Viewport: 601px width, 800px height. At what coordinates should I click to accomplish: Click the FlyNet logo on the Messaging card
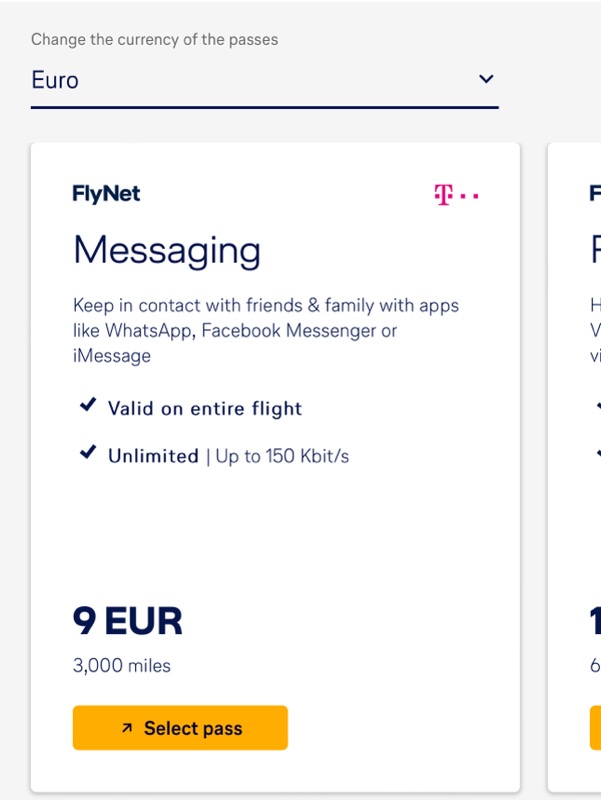coord(106,194)
